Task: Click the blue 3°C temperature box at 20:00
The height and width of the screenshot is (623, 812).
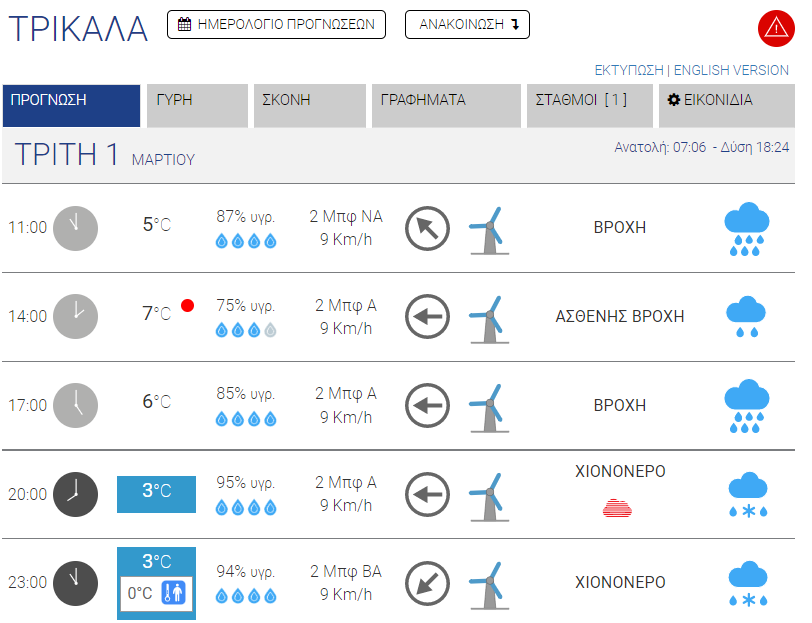Action: coord(156,494)
